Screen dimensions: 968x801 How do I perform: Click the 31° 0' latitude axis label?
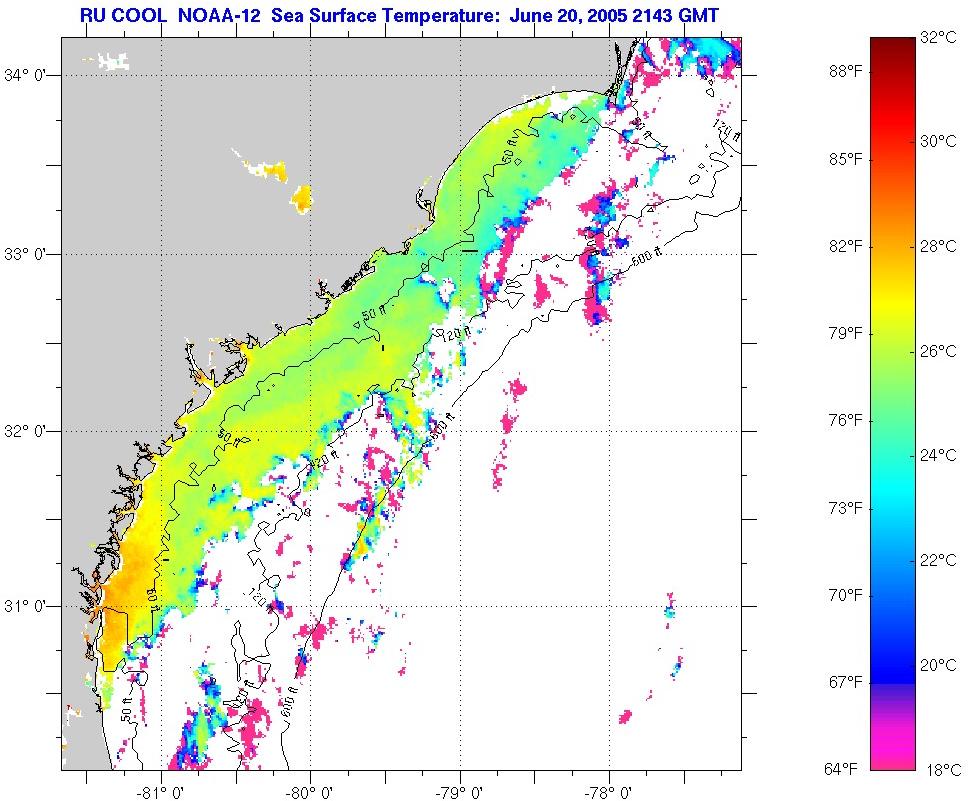[x=29, y=606]
